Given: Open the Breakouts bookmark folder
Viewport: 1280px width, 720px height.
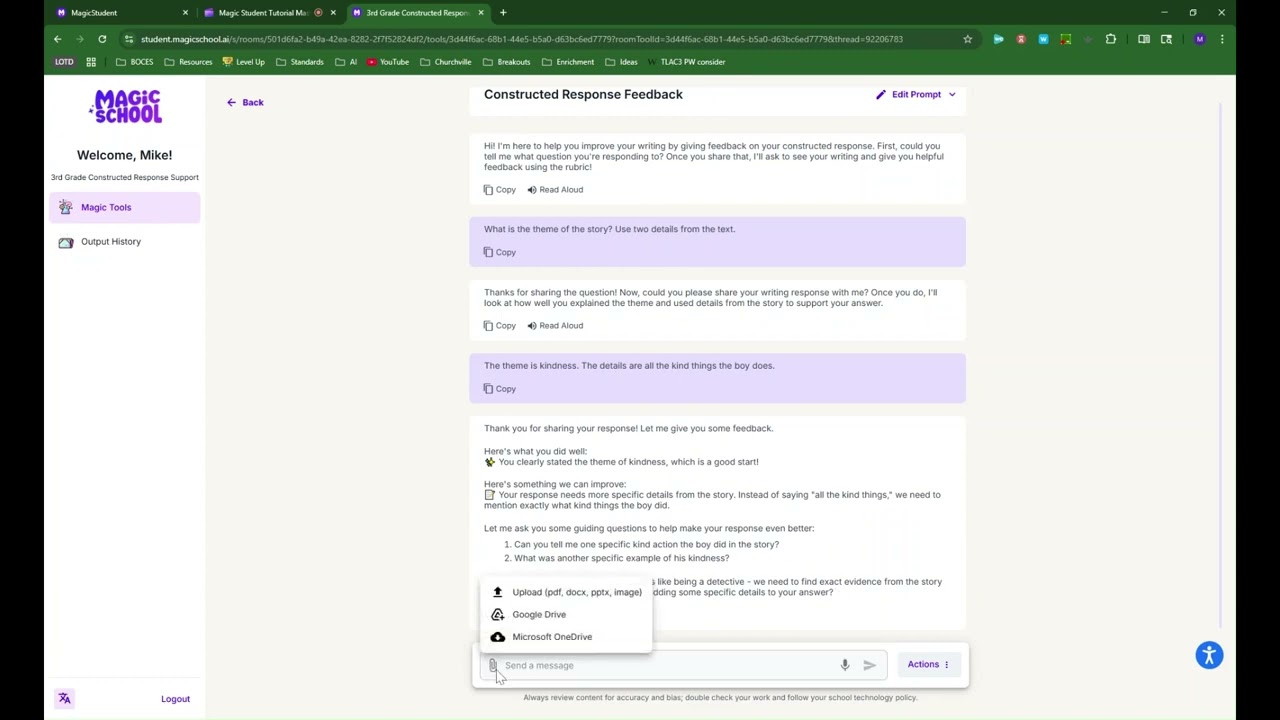Looking at the screenshot, I should tap(506, 62).
